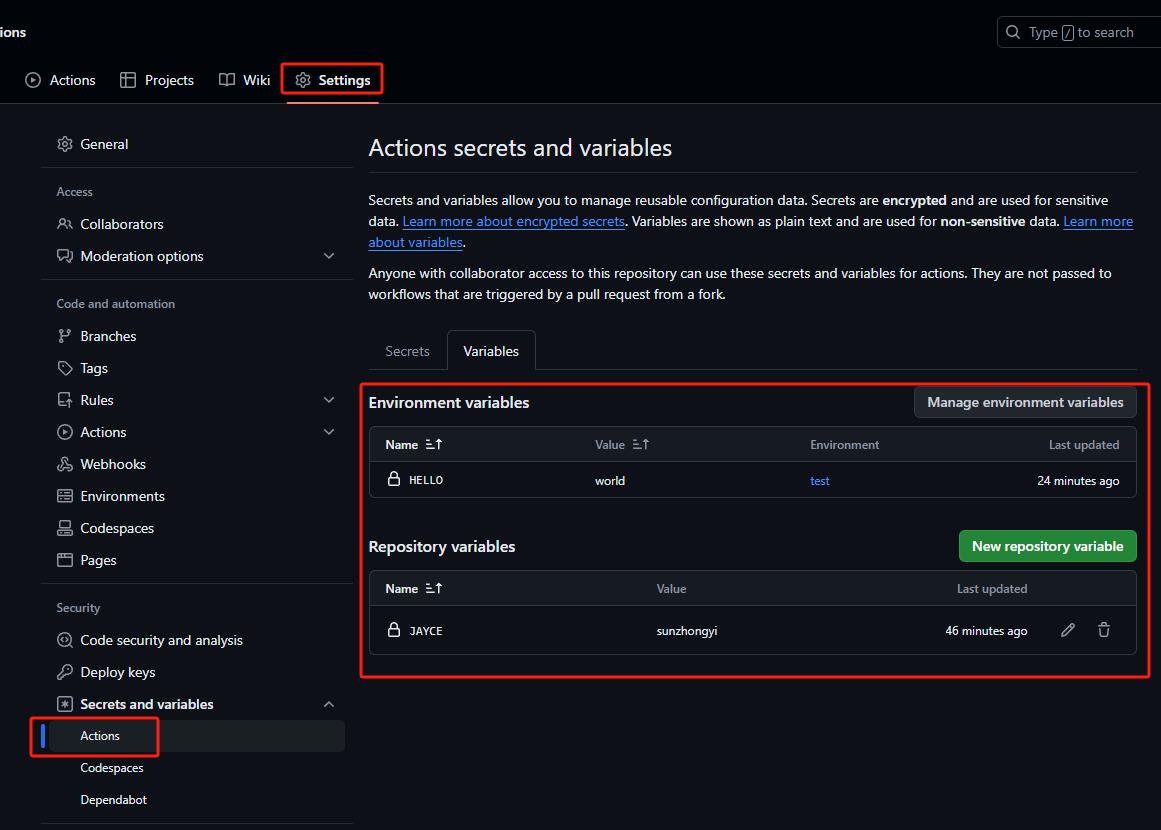This screenshot has height=830, width=1161.
Task: Click the key icon for Deploy keys
Action: tap(65, 672)
